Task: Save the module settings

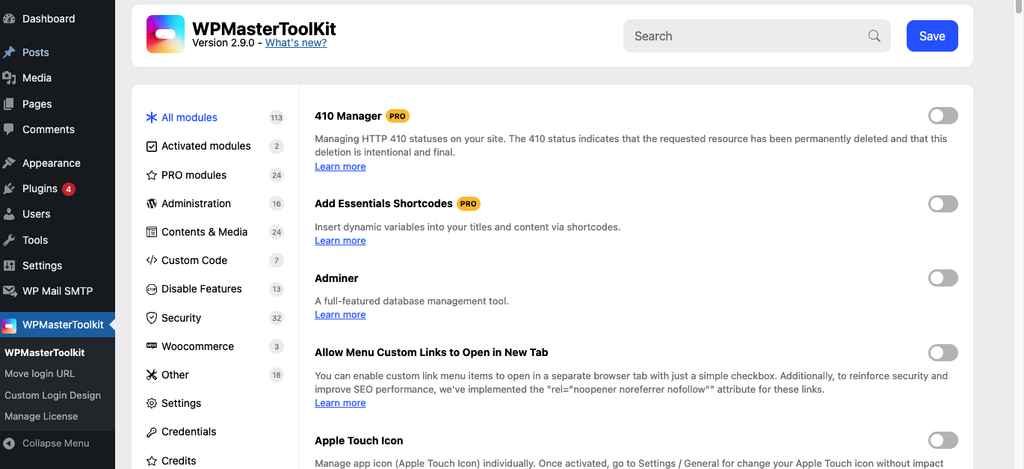Action: [x=932, y=36]
